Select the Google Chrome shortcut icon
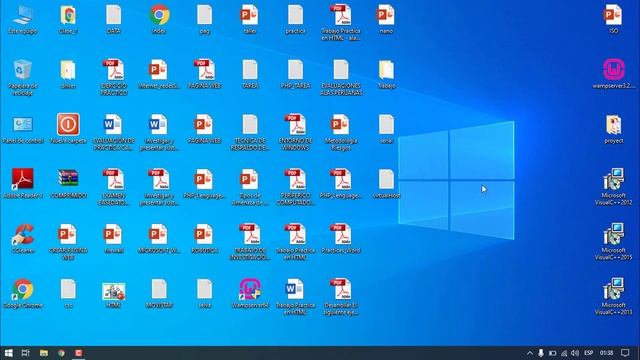Viewport: 640px width, 360px height. coord(23,293)
